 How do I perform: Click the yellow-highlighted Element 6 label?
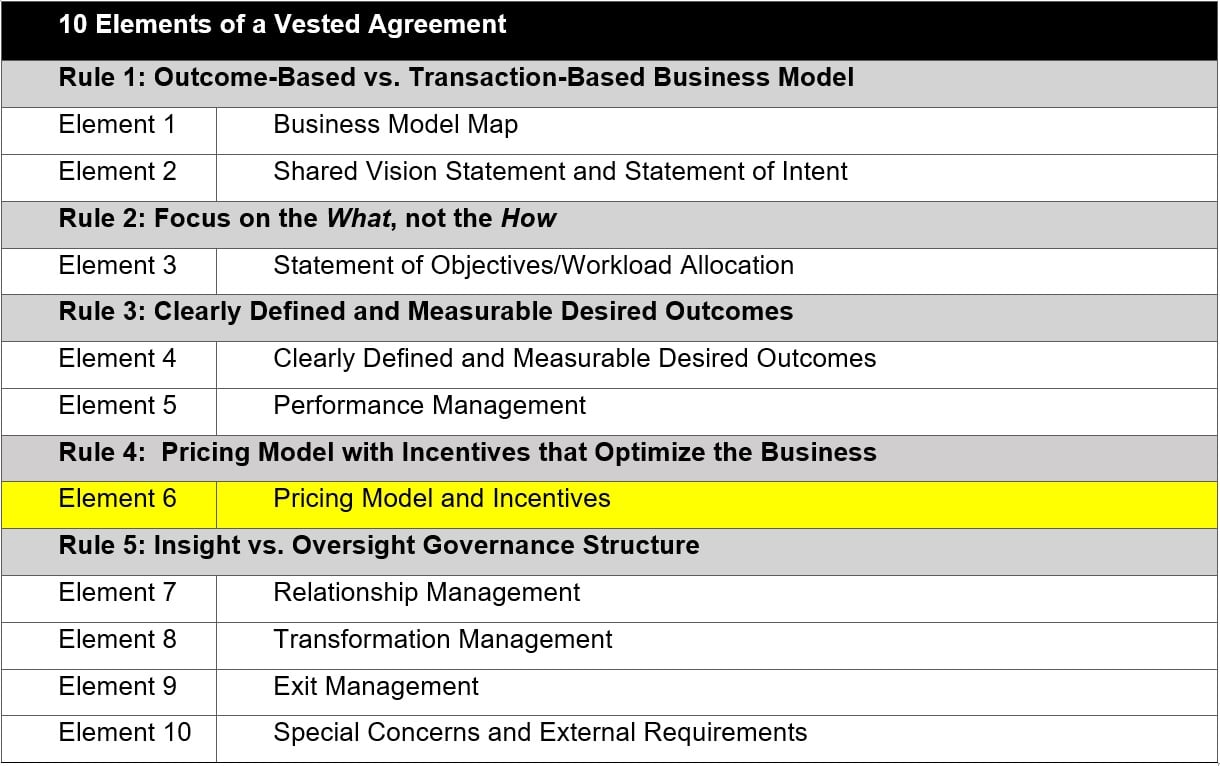point(117,499)
